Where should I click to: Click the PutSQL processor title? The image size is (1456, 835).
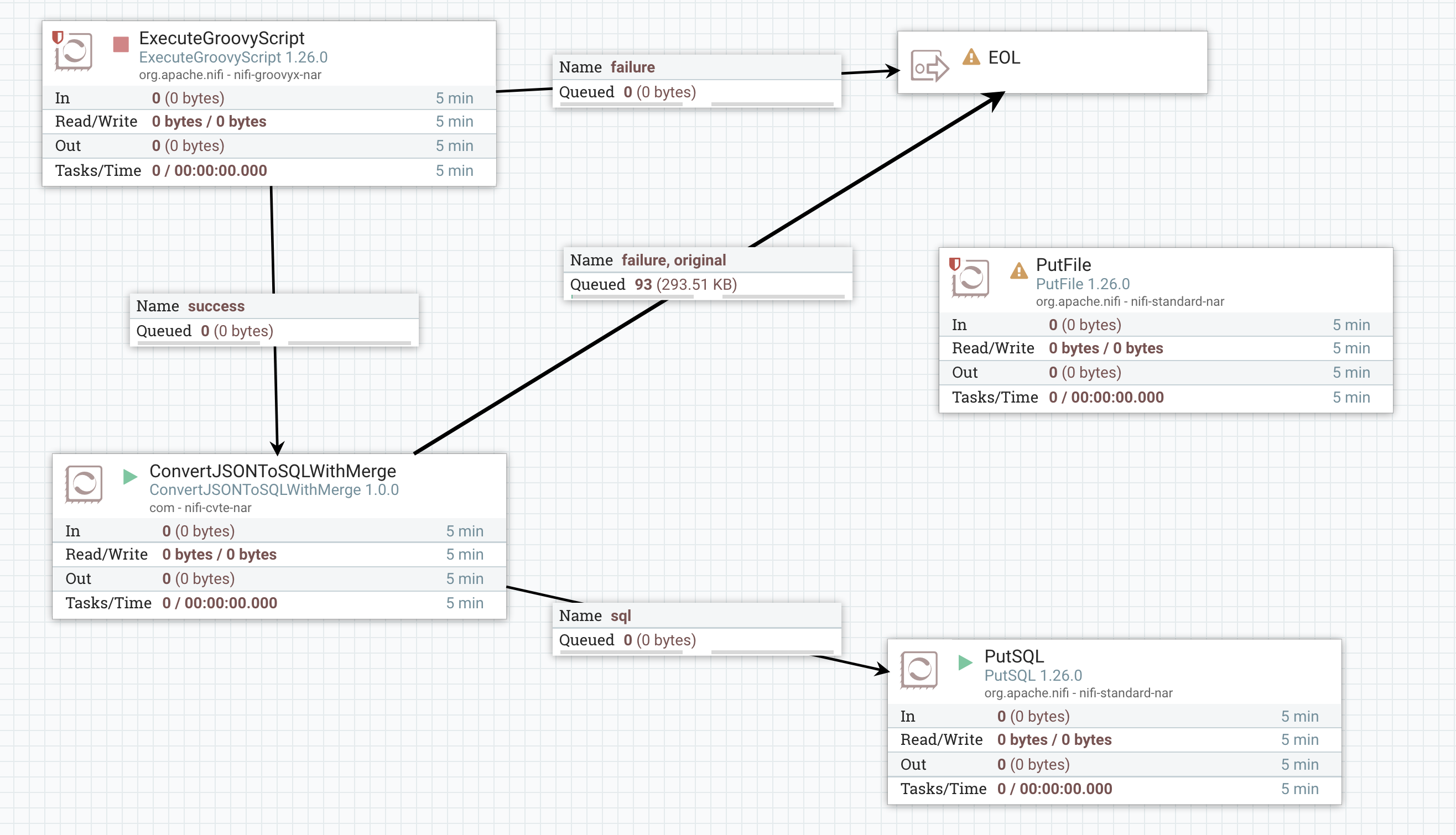point(1013,656)
